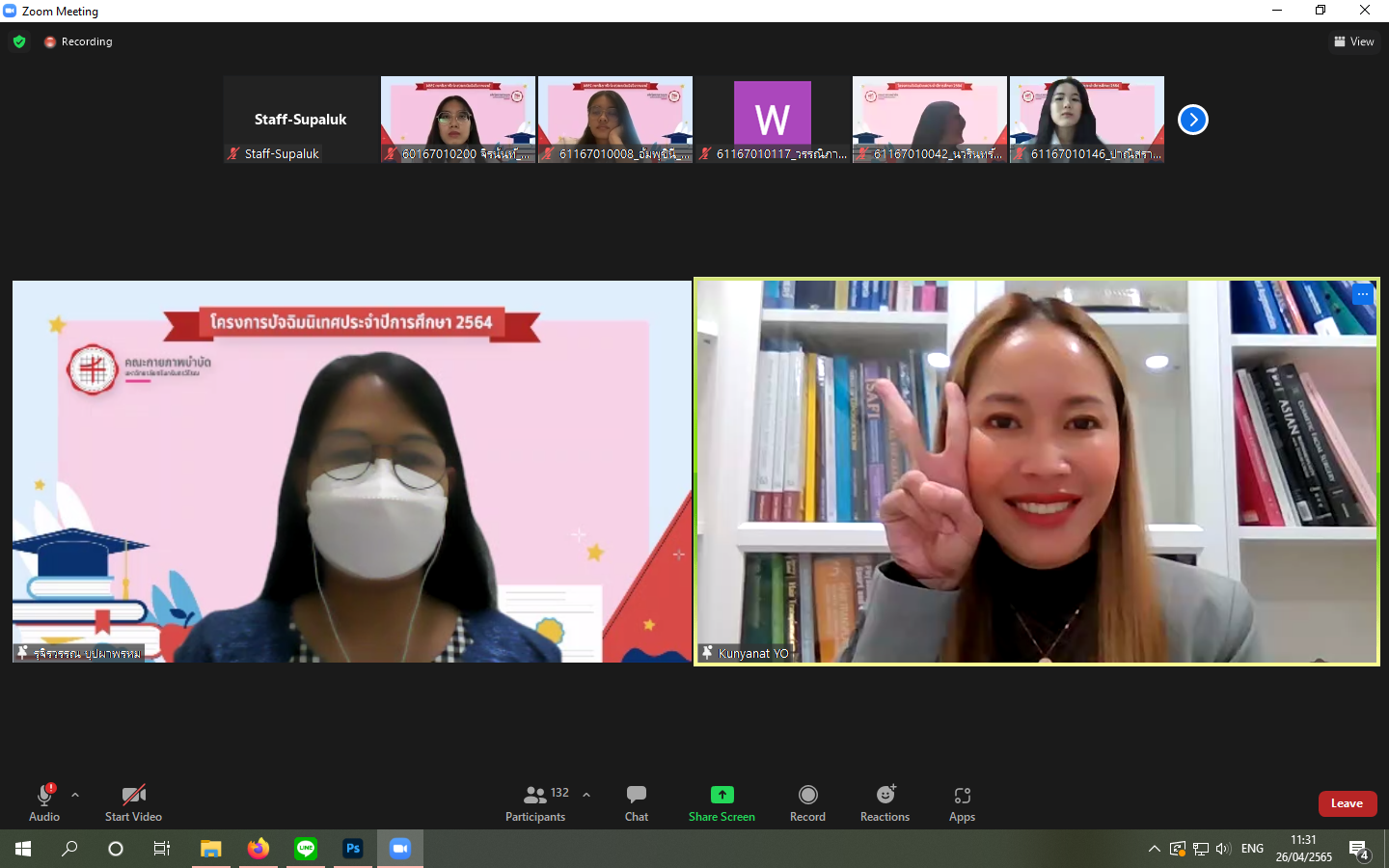Click the ENG language indicator in the system tray
The image size is (1389, 868).
[1252, 849]
